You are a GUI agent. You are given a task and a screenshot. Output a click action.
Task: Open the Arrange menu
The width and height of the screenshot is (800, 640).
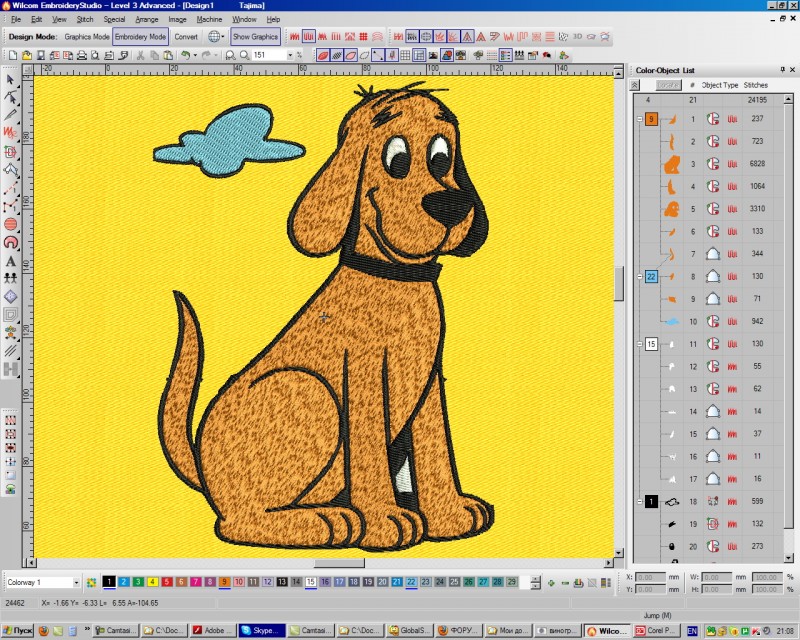click(147, 19)
